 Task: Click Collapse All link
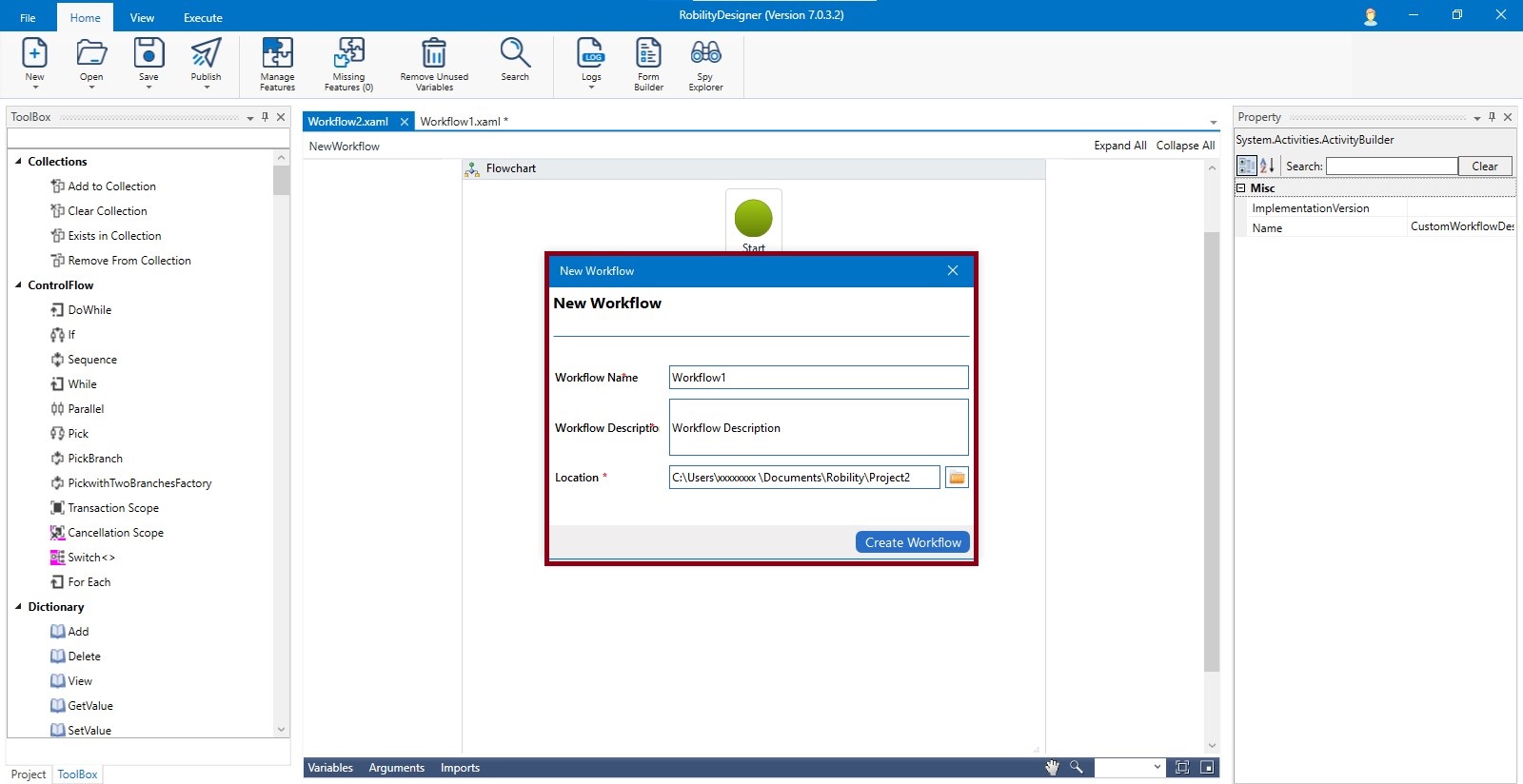[1185, 146]
